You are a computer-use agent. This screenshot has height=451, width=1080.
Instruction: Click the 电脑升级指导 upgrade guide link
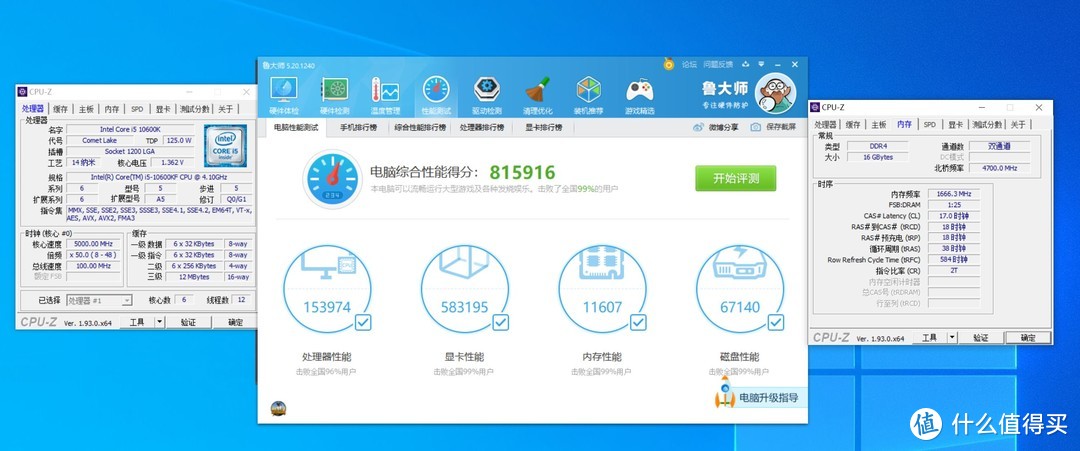click(769, 397)
